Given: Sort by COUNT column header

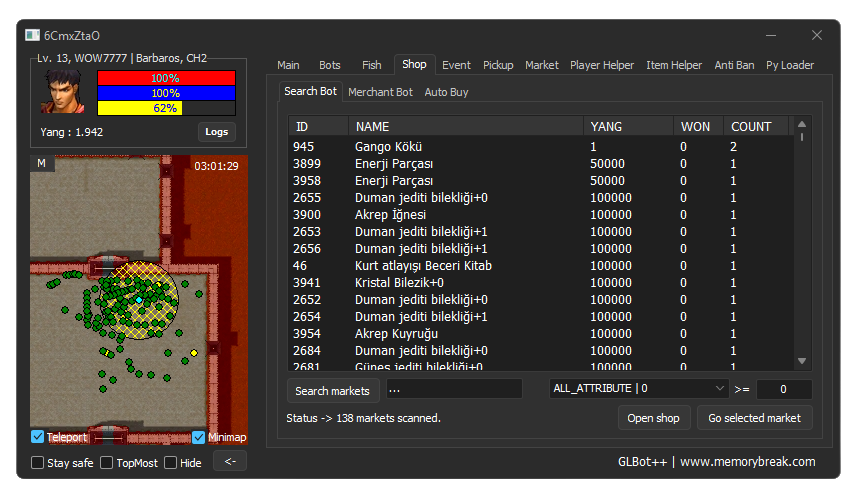Looking at the screenshot, I should pos(757,126).
